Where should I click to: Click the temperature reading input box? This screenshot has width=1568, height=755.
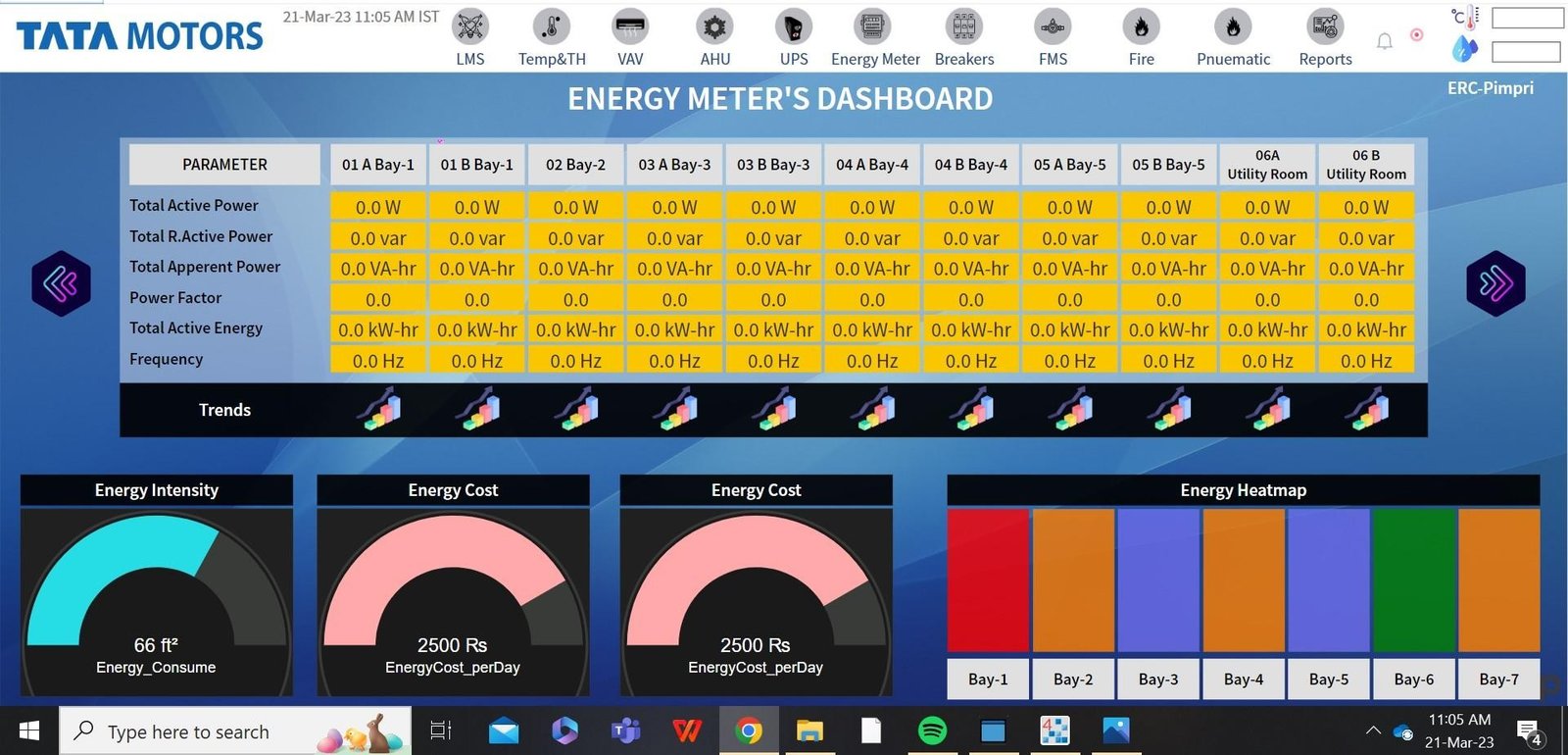pyautogui.click(x=1527, y=18)
